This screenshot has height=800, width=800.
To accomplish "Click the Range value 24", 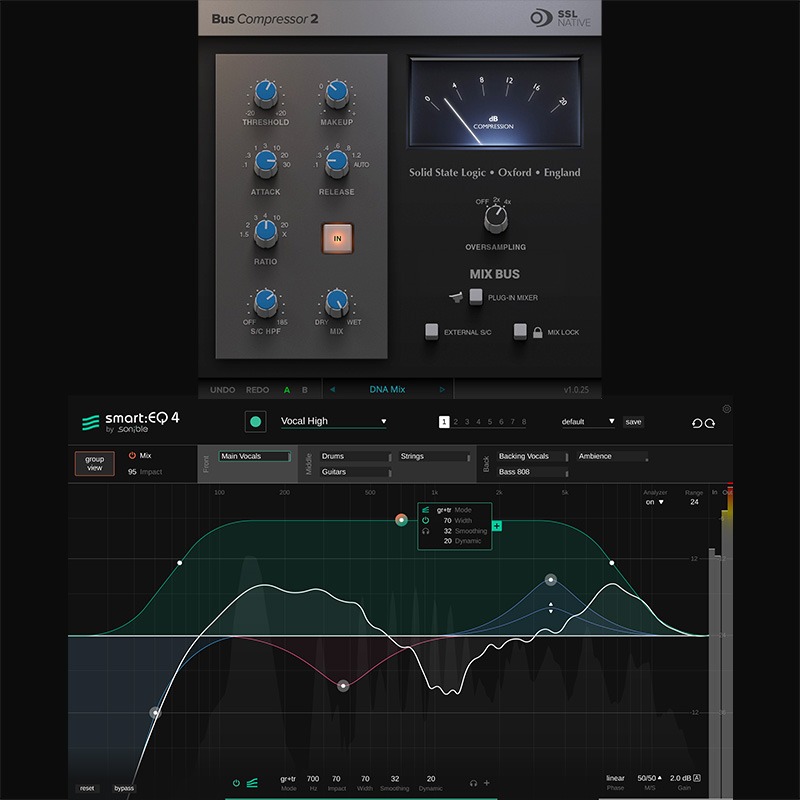I will click(x=694, y=502).
